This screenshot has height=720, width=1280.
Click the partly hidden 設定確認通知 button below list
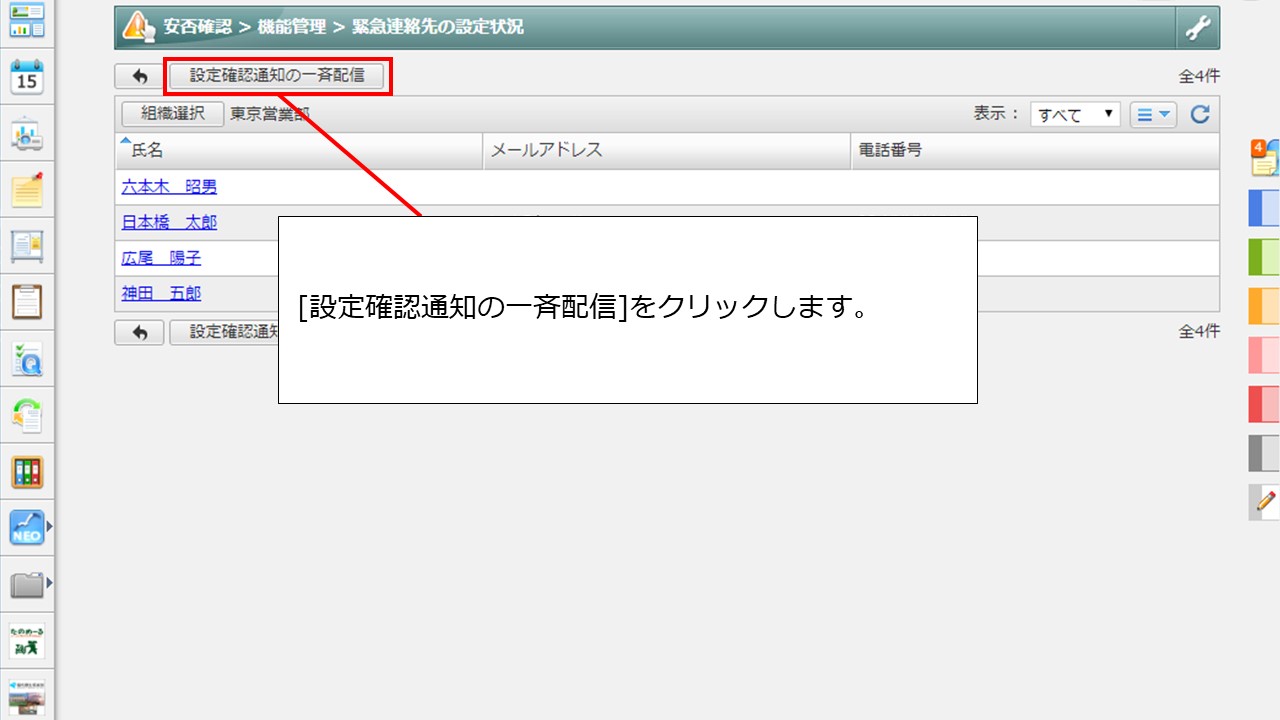click(224, 332)
